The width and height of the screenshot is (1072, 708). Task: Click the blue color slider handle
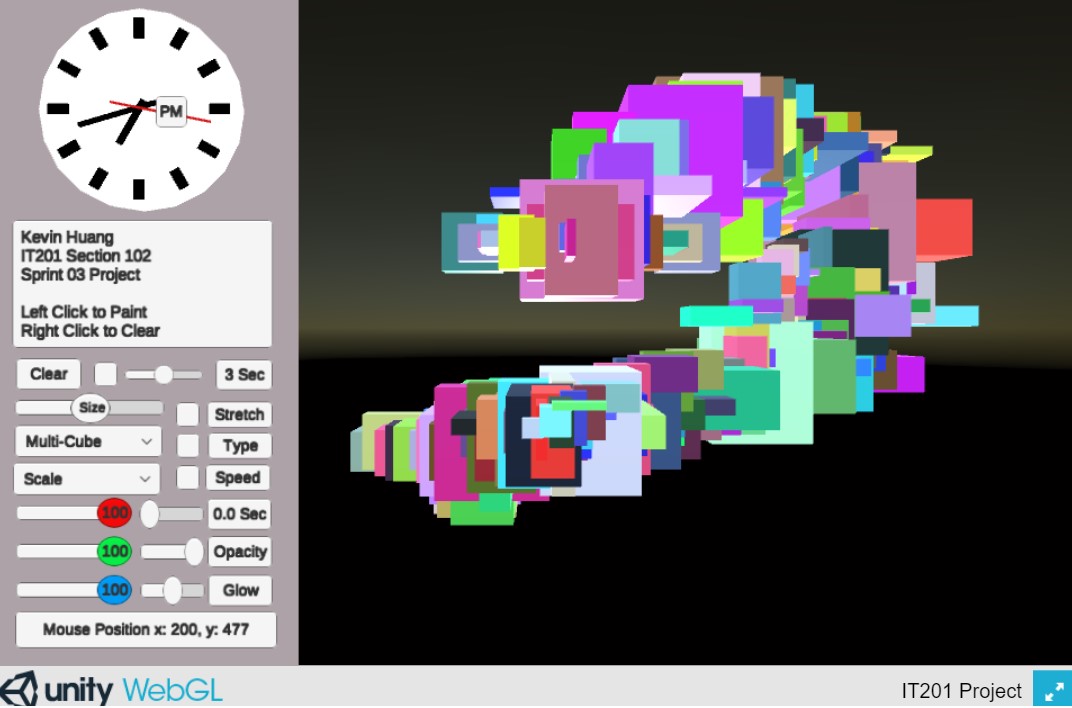(114, 590)
